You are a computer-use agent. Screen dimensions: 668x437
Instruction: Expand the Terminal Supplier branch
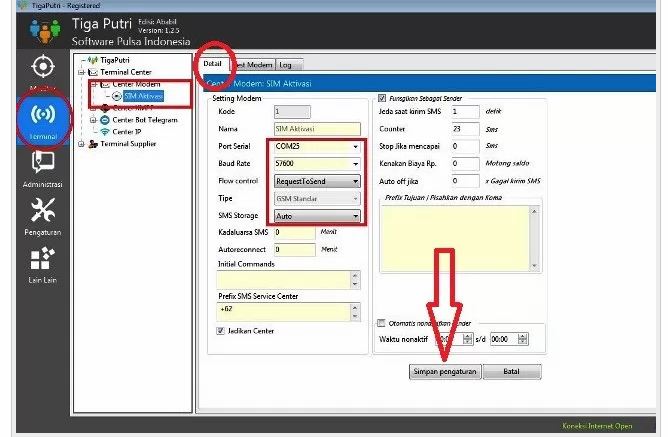click(81, 144)
